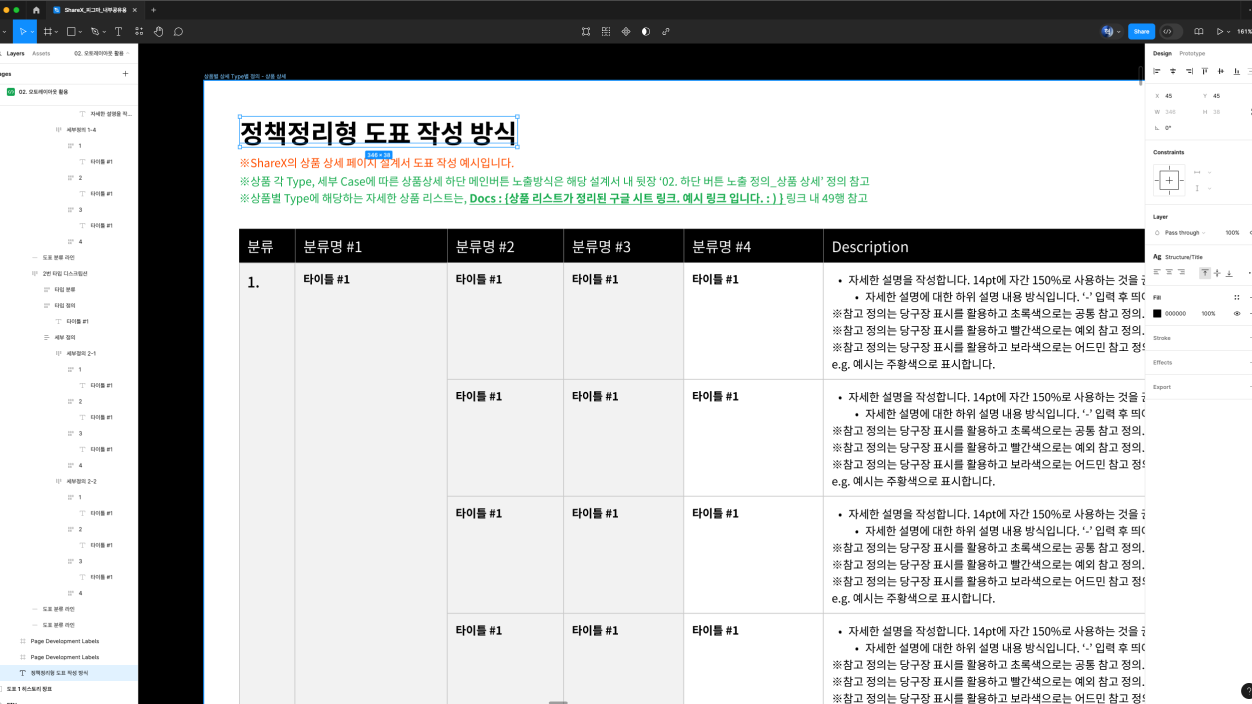
Task: Align left icon in Design panel
Action: [x=1157, y=71]
